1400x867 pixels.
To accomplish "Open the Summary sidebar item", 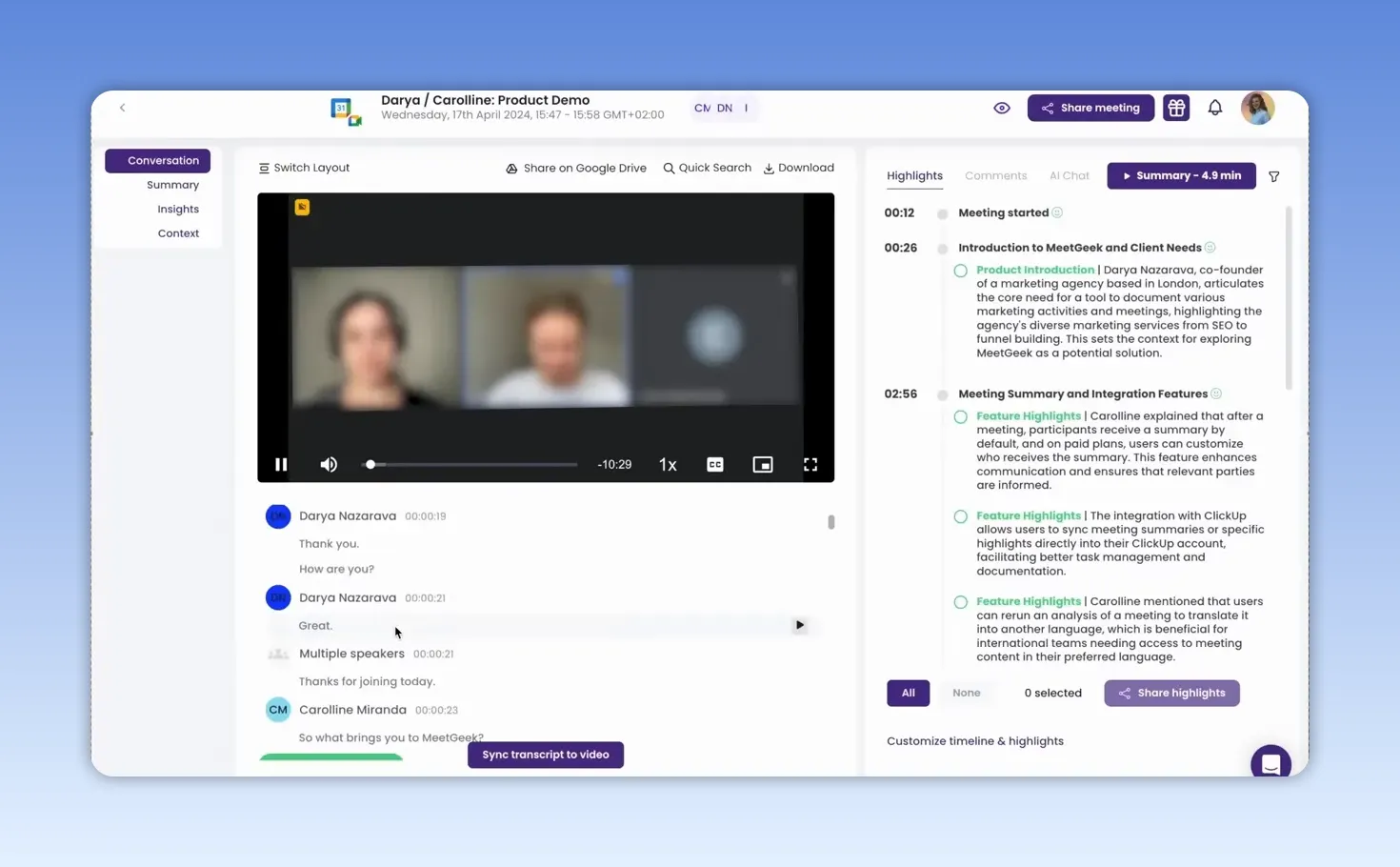I will coord(172,185).
